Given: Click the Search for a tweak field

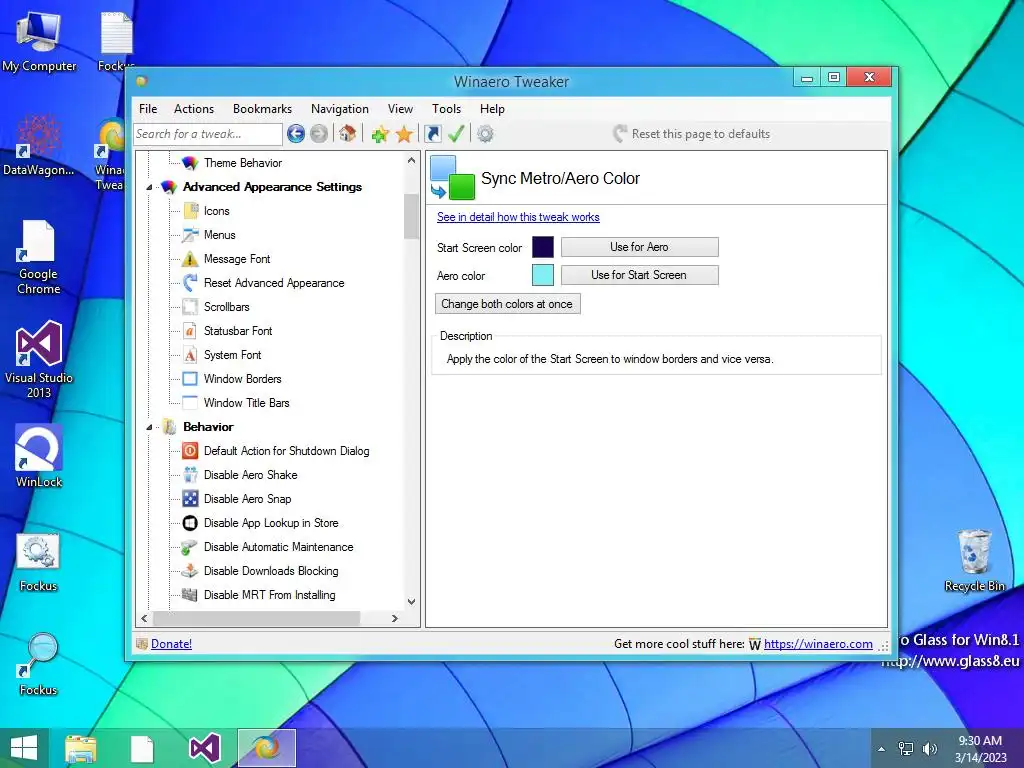Looking at the screenshot, I should click(x=208, y=134).
